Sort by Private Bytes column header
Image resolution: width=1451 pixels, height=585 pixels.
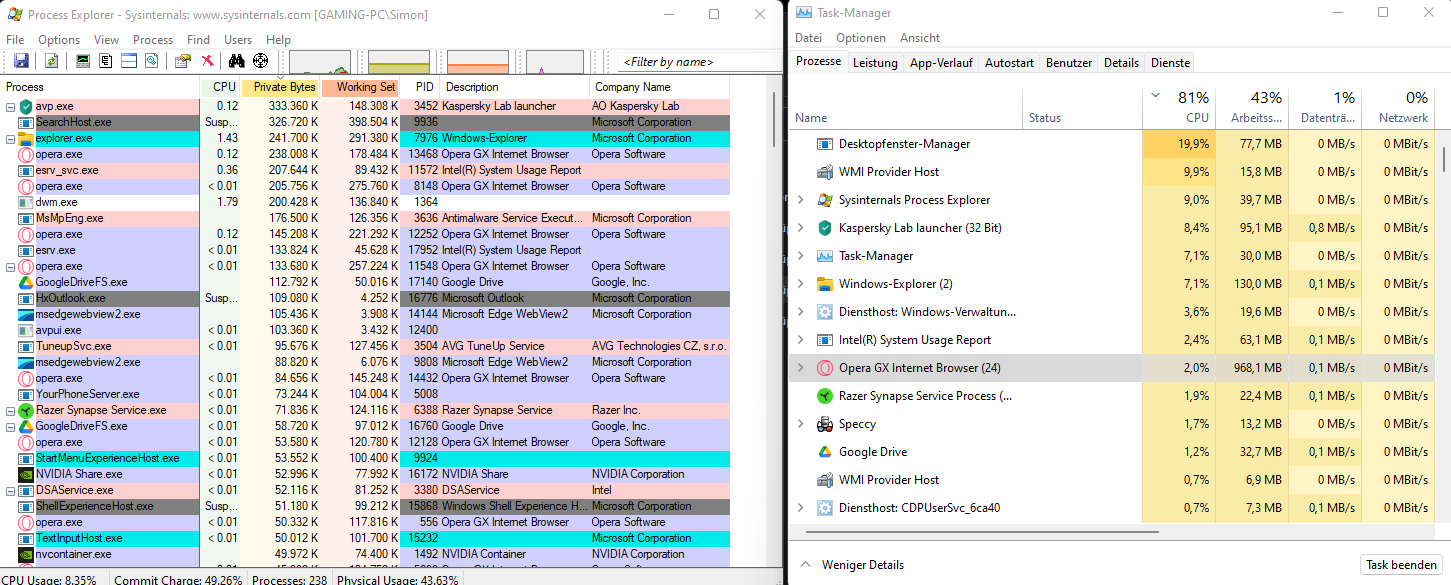281,87
